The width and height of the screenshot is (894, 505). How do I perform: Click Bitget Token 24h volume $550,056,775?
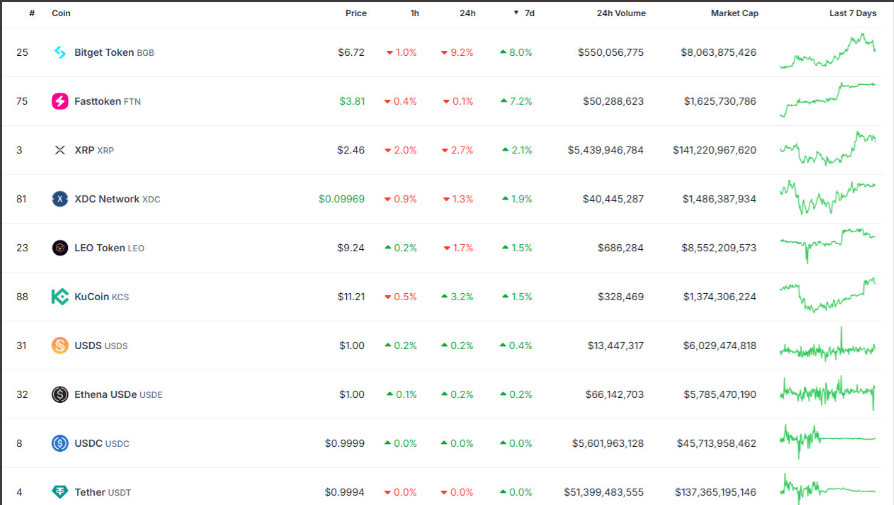tap(611, 52)
